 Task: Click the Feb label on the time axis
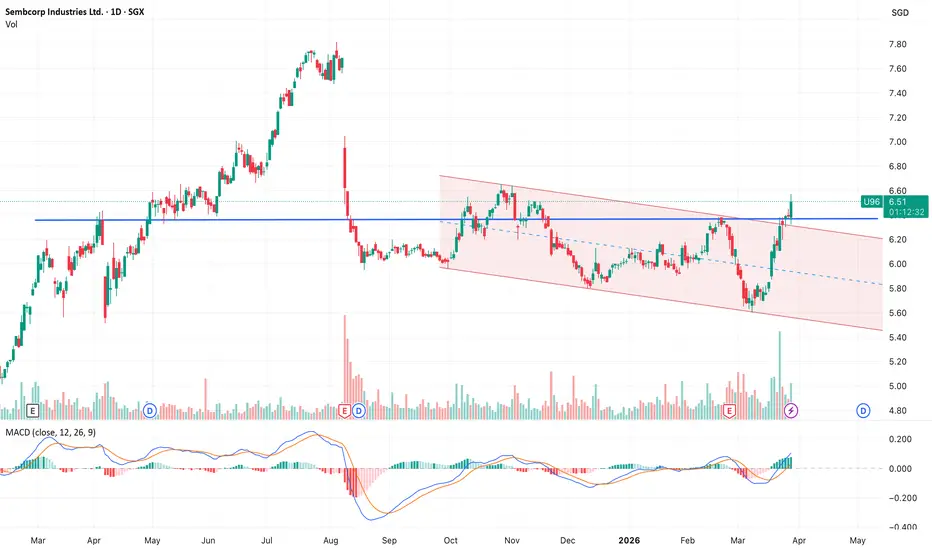687,540
